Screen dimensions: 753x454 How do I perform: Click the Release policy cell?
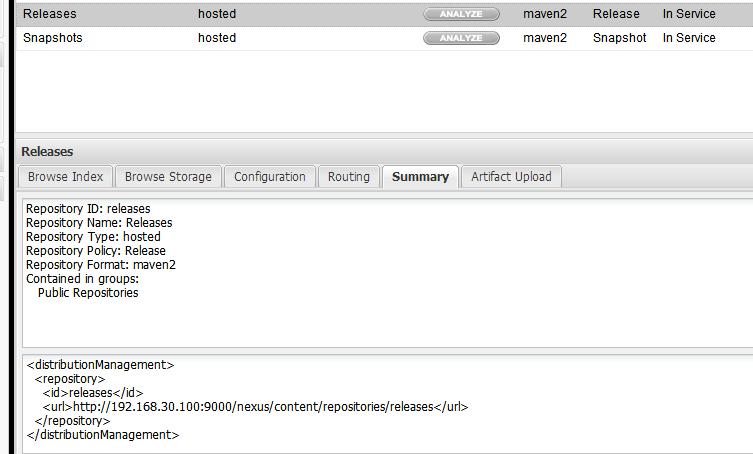point(616,14)
